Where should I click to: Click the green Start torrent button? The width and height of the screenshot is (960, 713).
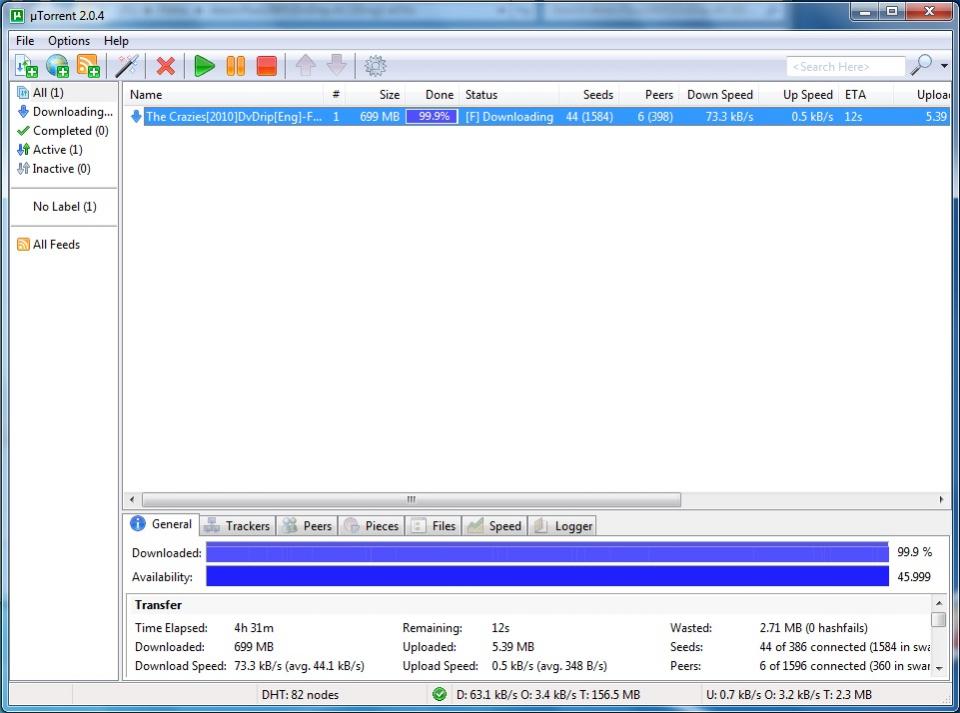click(204, 66)
